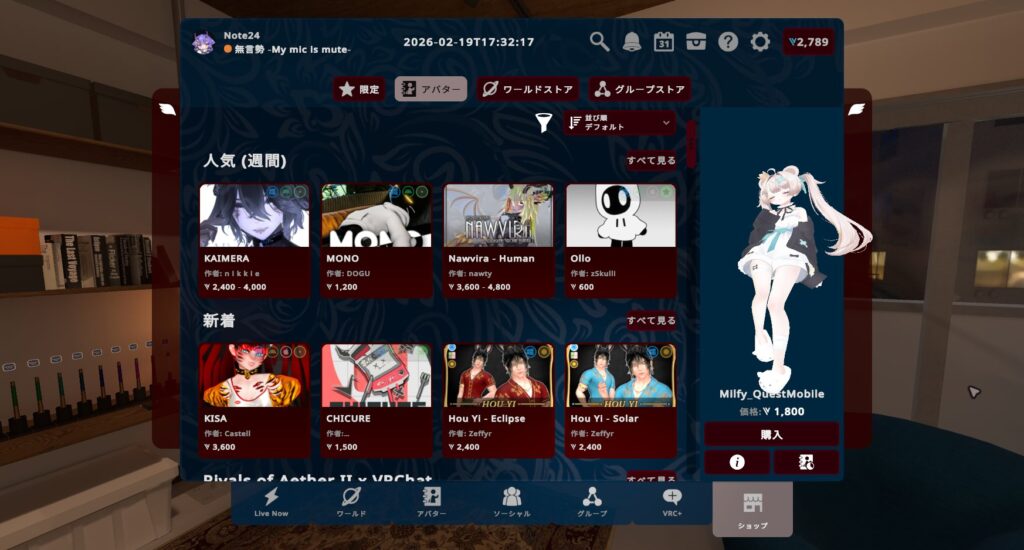This screenshot has height=550, width=1024.
Task: Open the search magnifier icon
Action: click(599, 41)
